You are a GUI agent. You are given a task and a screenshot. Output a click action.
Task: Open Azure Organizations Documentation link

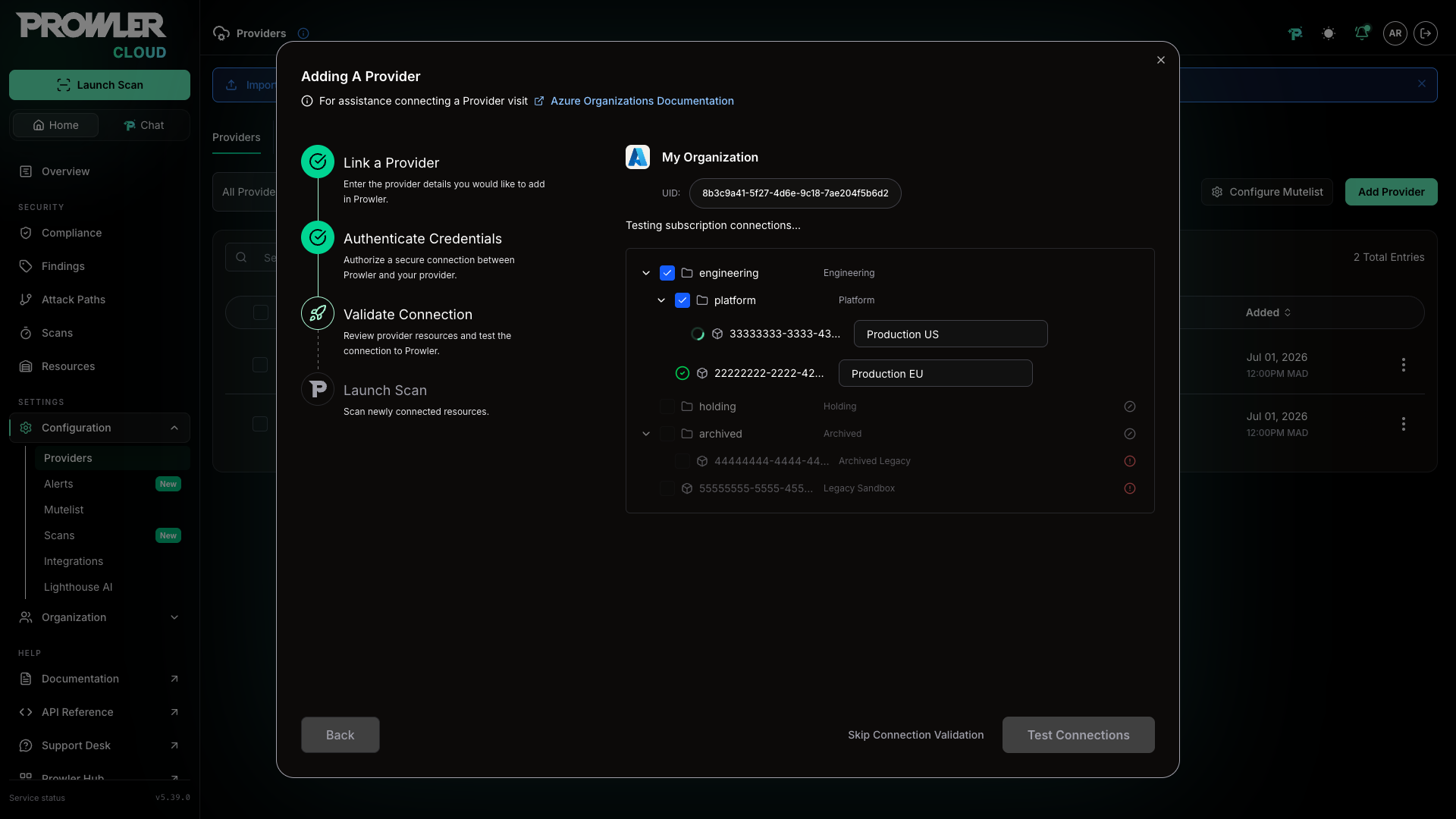coord(642,101)
